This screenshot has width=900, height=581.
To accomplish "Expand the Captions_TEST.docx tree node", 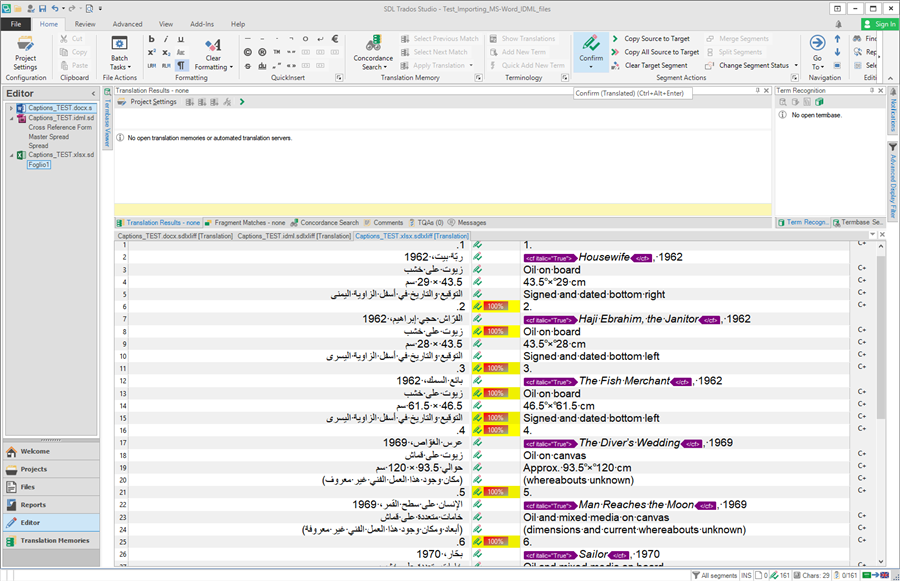I will pyautogui.click(x=11, y=108).
